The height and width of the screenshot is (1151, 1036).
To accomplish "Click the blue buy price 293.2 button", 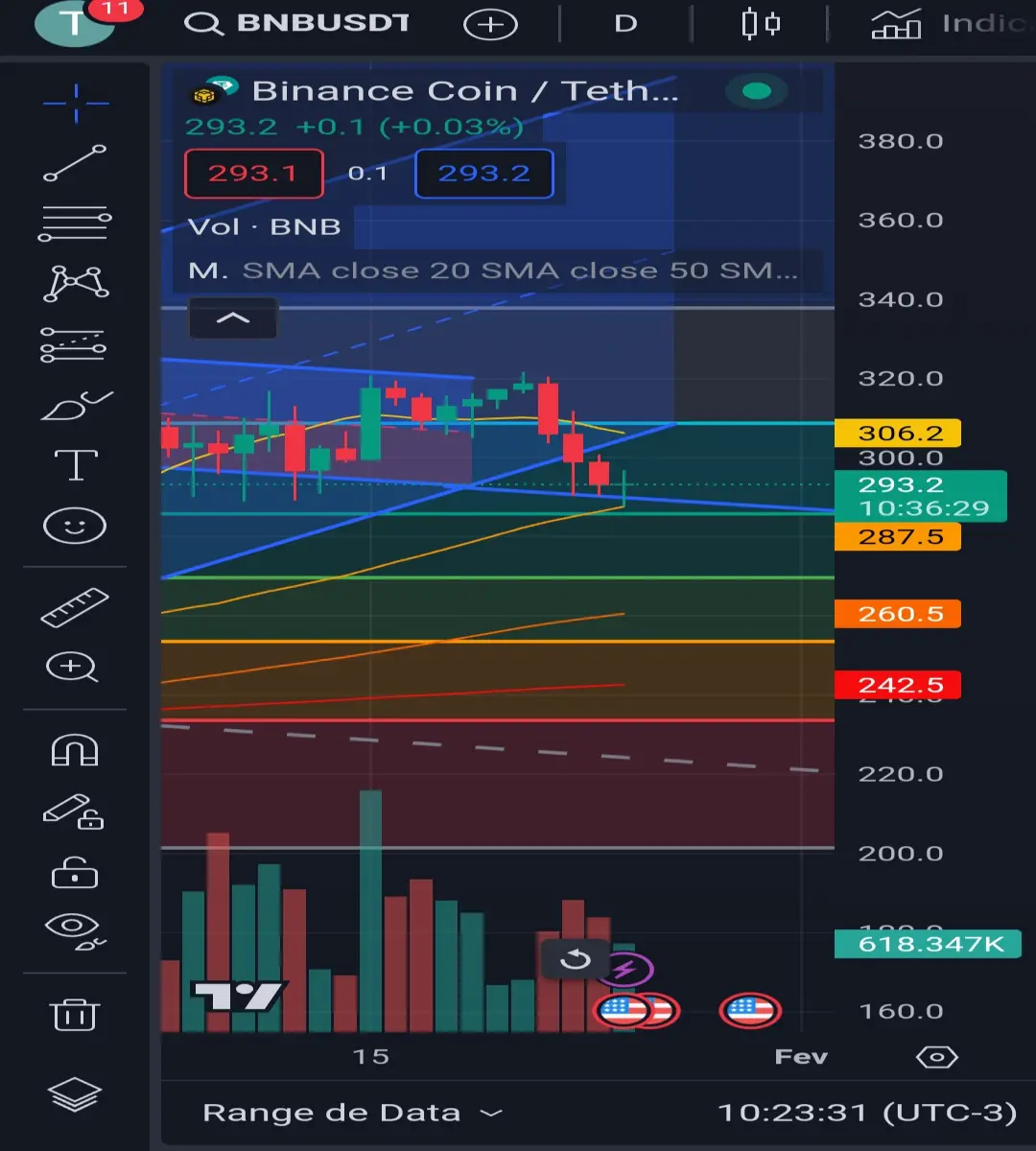I will (x=484, y=174).
